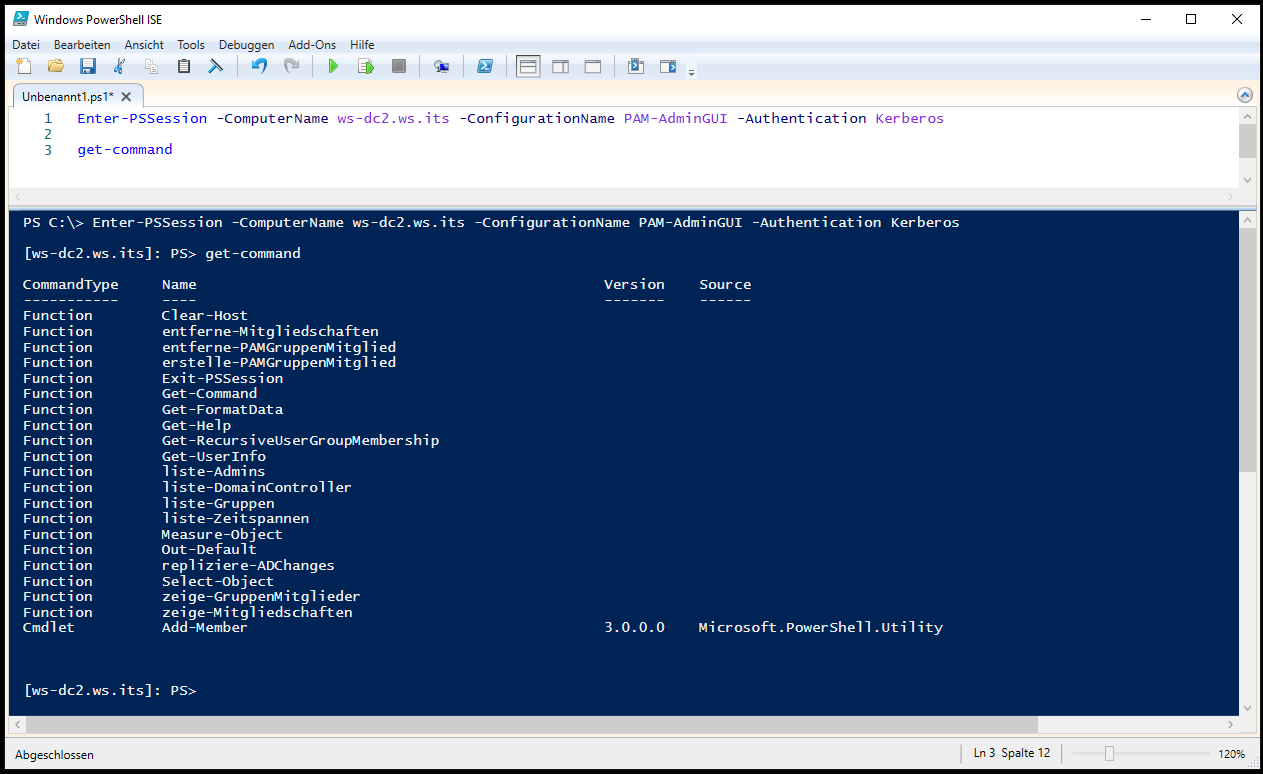Click line 1 Enter-PSSession in script editor
1263x774 pixels.
(142, 118)
